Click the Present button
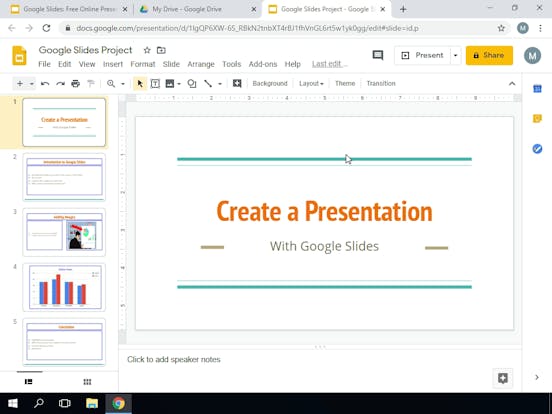Screen dimensions: 552x414 click(x=422, y=55)
